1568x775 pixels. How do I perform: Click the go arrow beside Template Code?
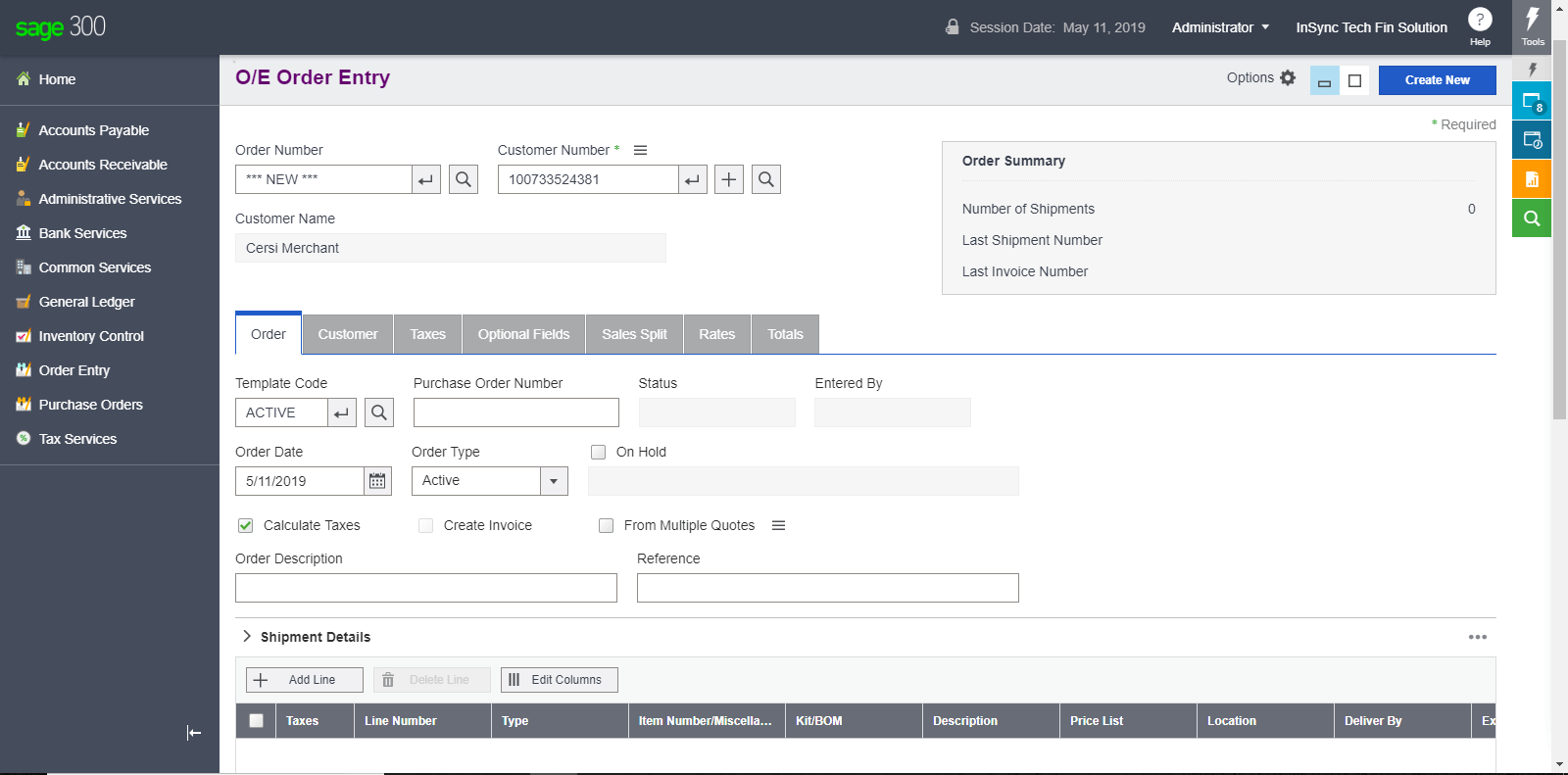click(x=342, y=412)
